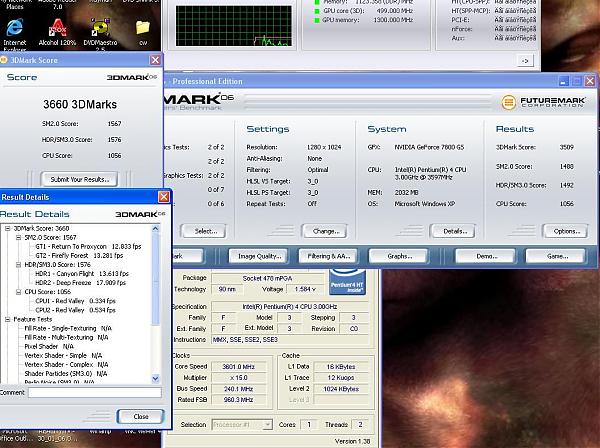Close the 3DMark Score window
Screen dimensions: 600x448
tap(155, 60)
